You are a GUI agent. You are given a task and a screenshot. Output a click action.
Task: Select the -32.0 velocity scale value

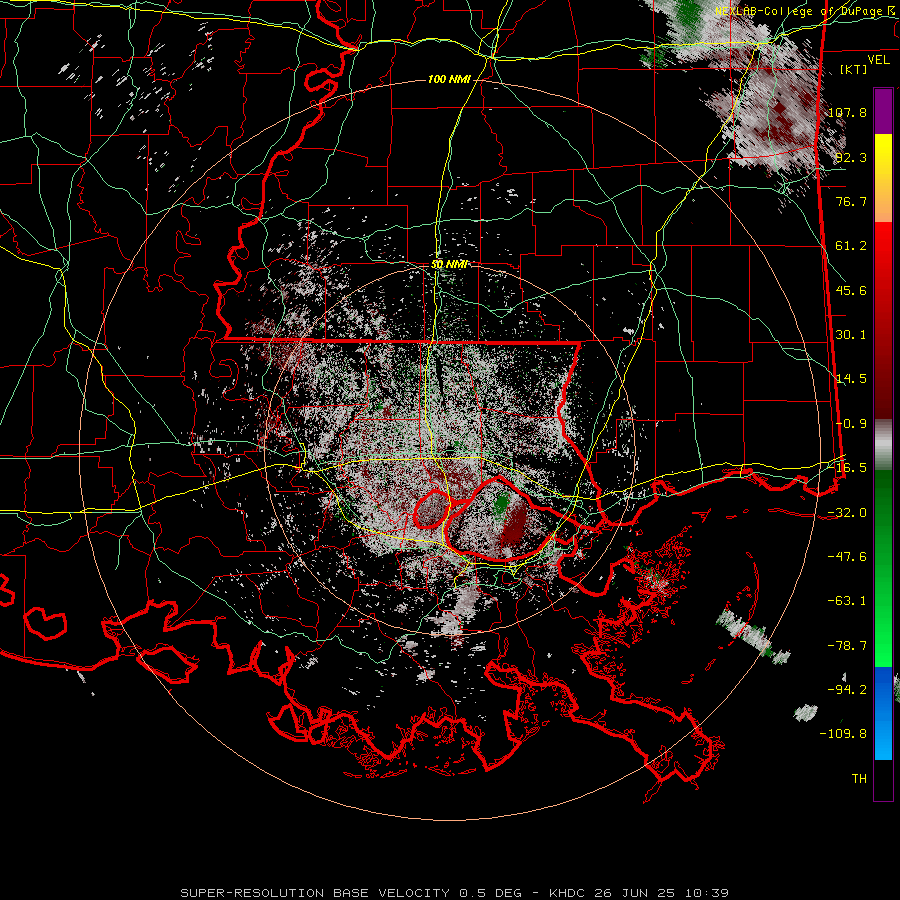847,513
